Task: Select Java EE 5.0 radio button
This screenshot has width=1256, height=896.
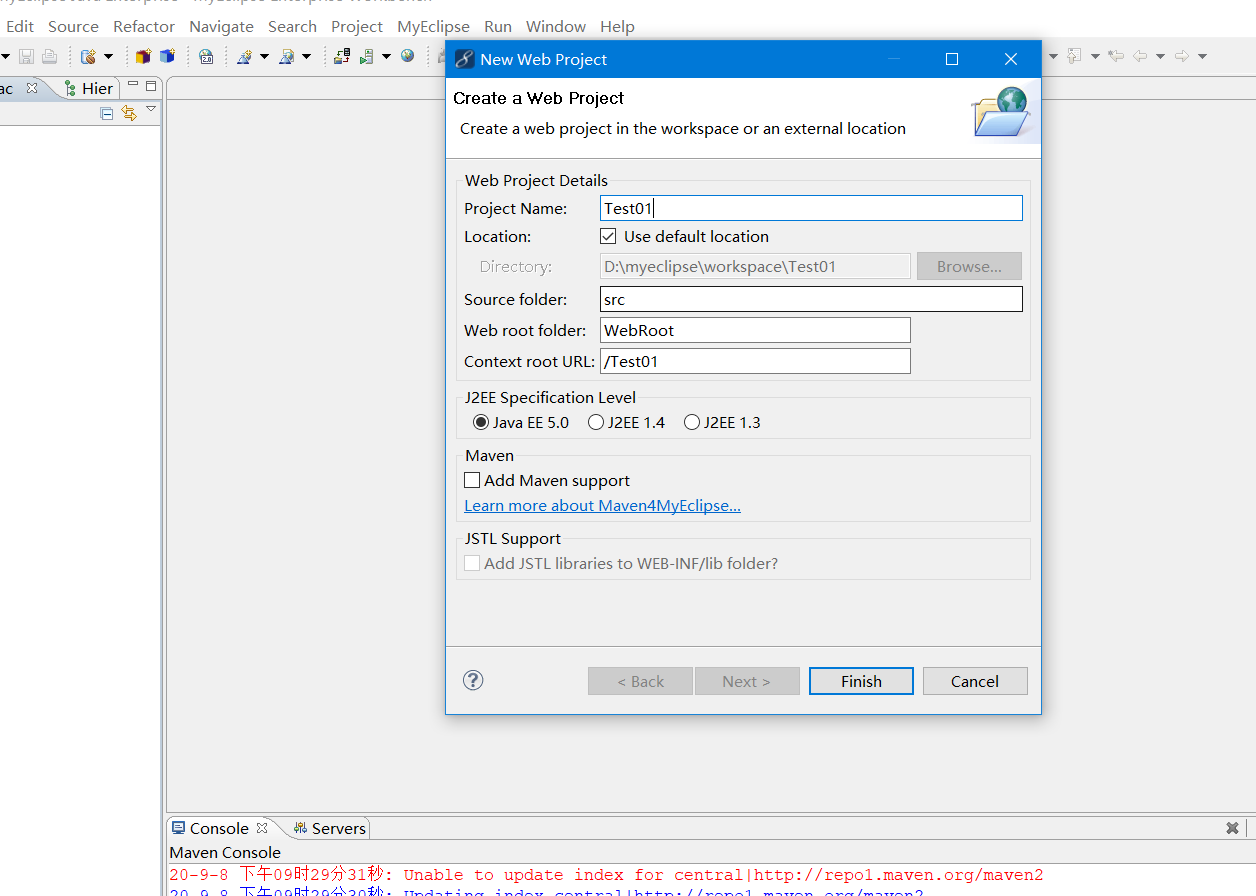Action: (x=481, y=423)
